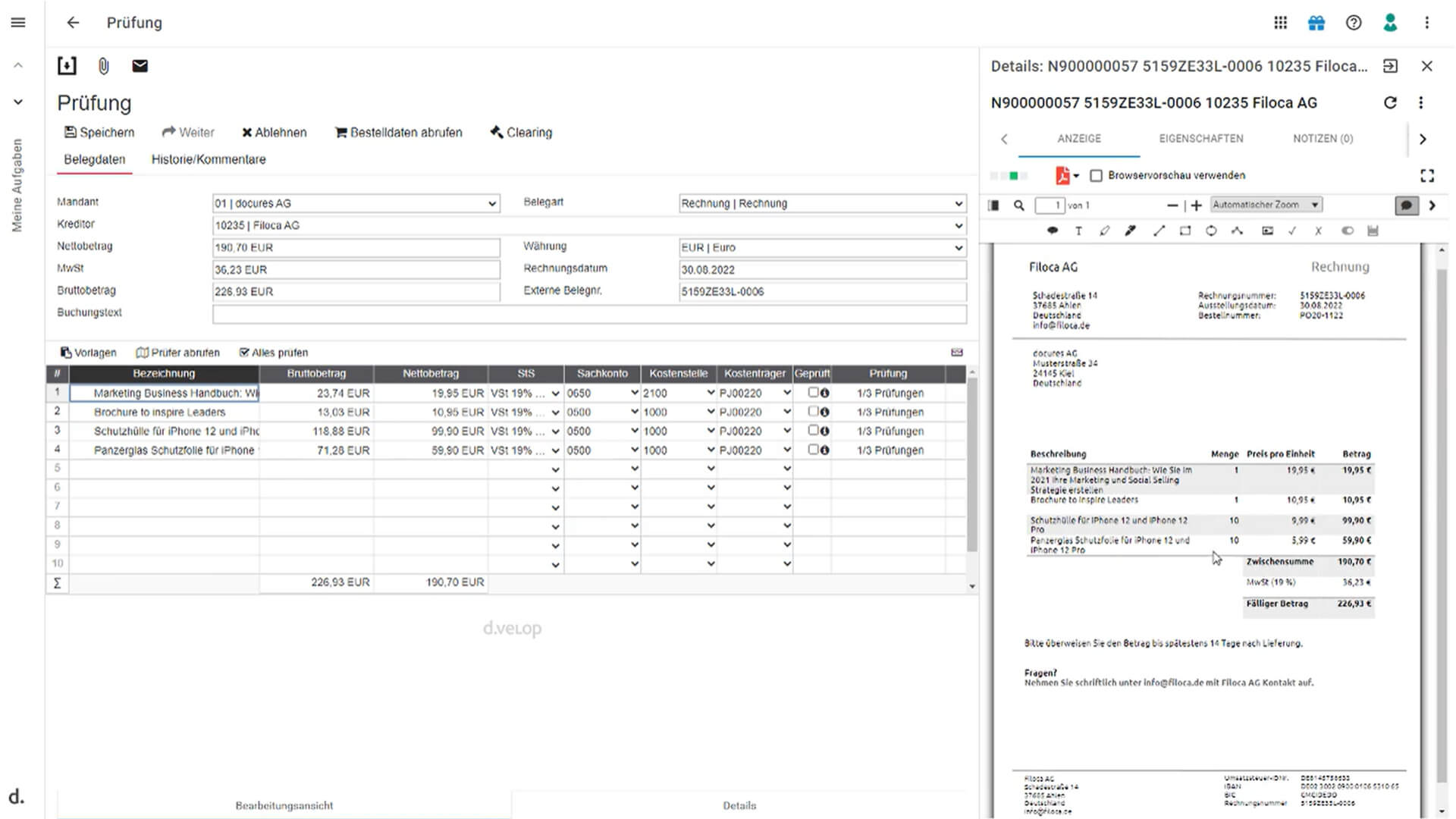Open the user profile icon
The height and width of the screenshot is (819, 1456).
coord(1390,23)
